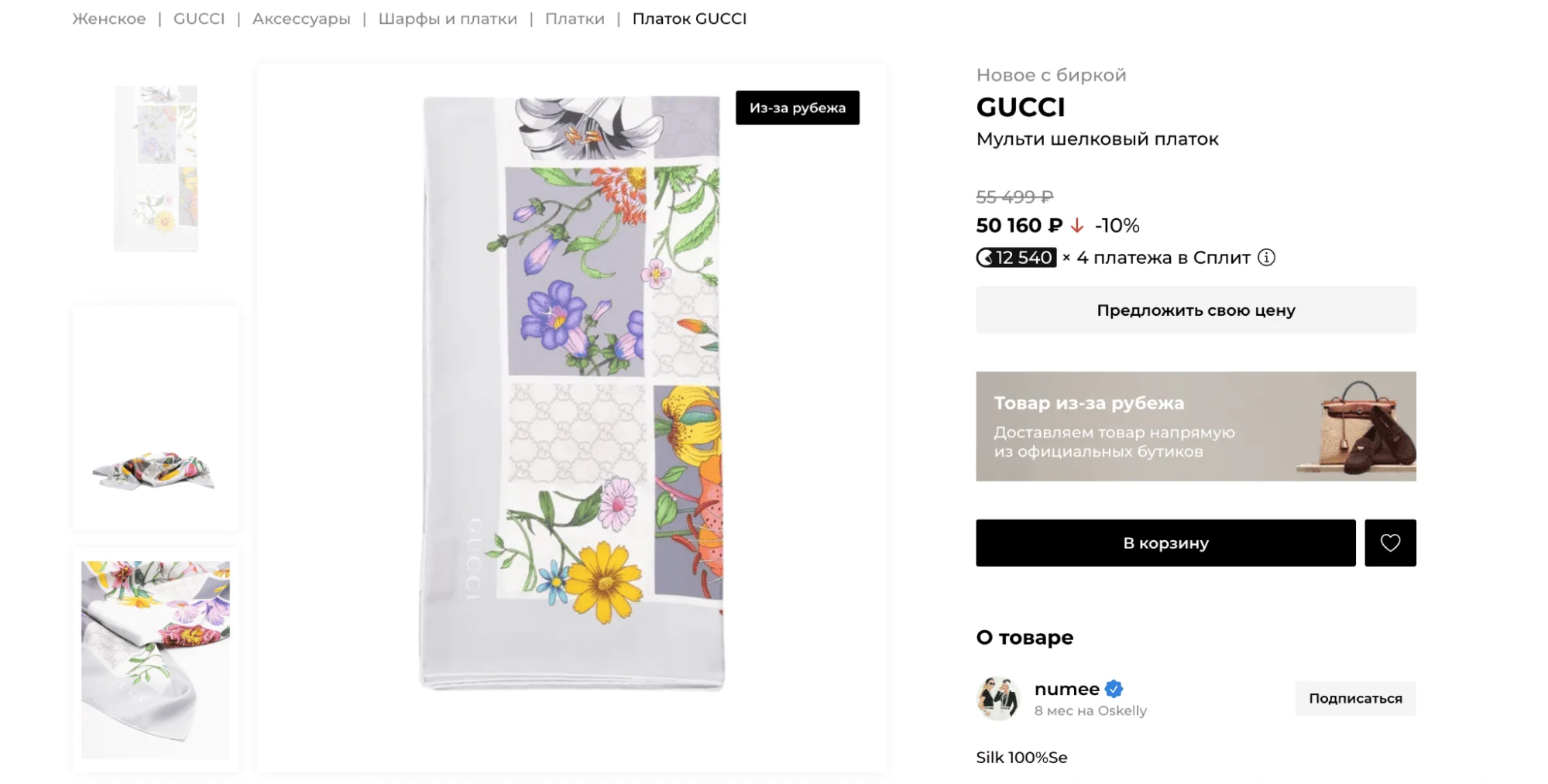Viewport: 1548px width, 784px height.
Task: Open the numee seller profile name
Action: (1066, 688)
